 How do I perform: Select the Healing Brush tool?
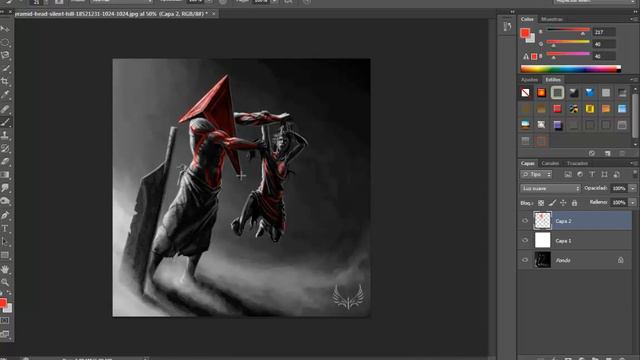5,109
